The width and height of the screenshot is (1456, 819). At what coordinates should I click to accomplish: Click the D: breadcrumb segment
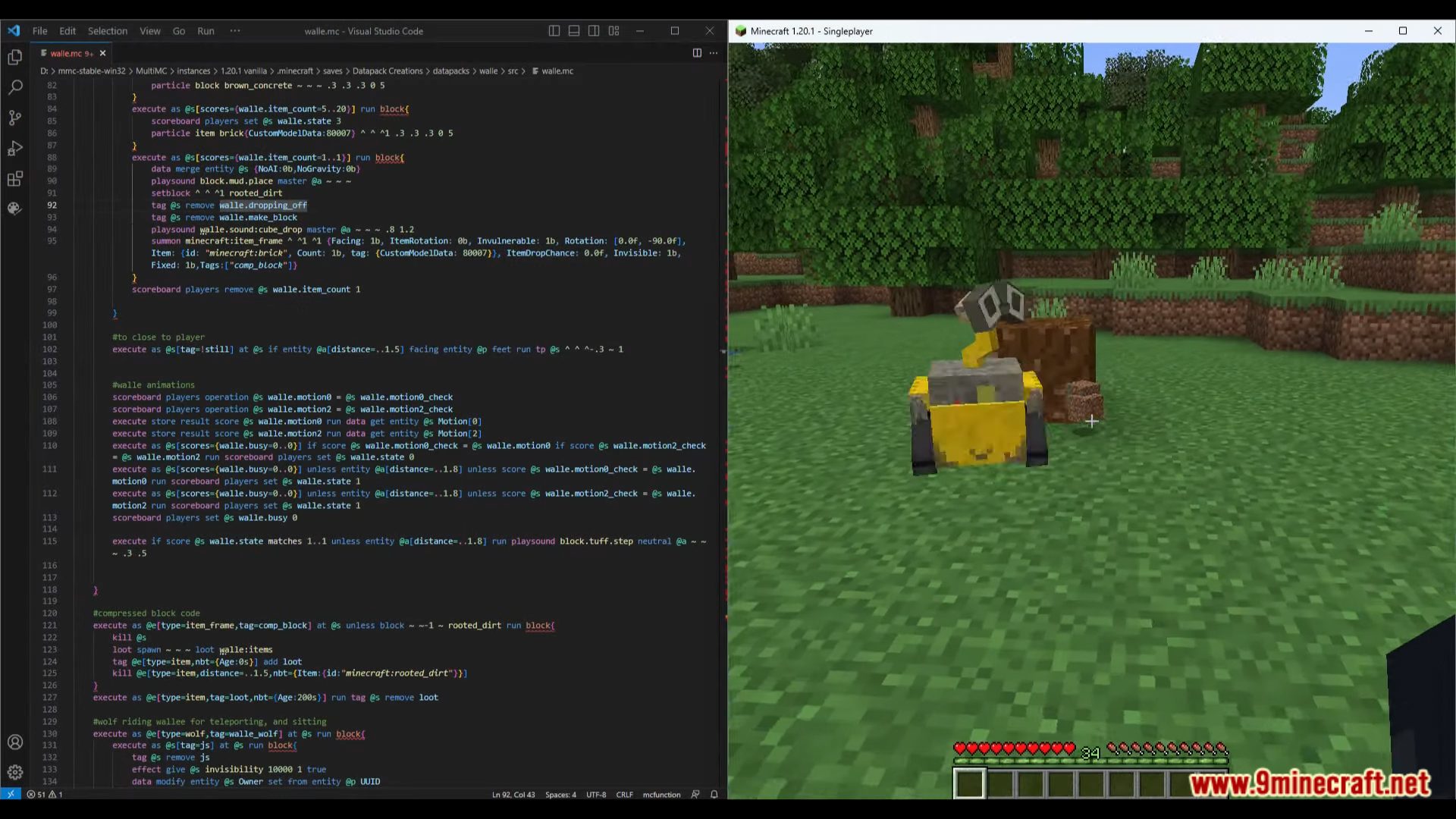click(43, 71)
